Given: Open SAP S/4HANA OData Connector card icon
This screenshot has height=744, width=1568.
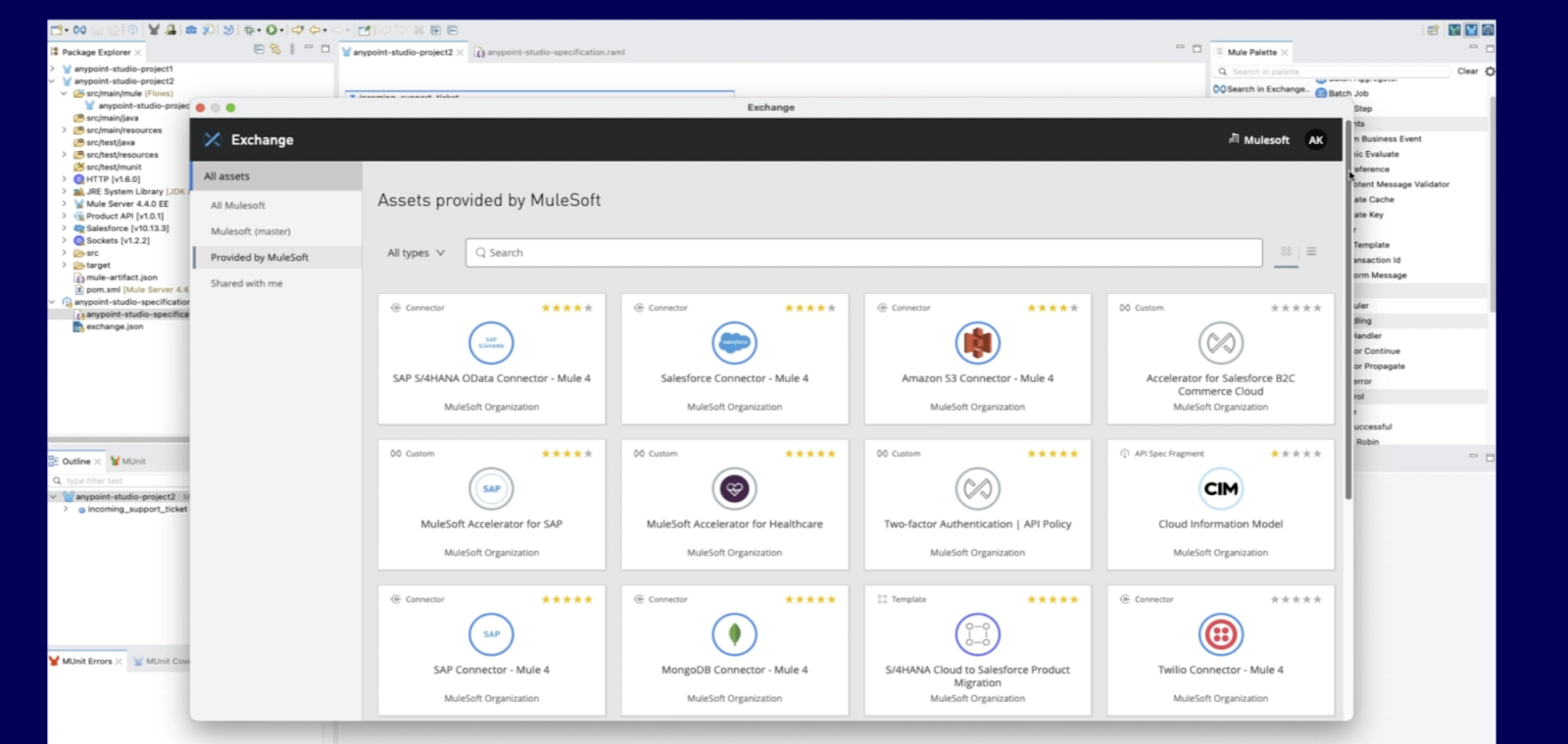Looking at the screenshot, I should tap(491, 343).
